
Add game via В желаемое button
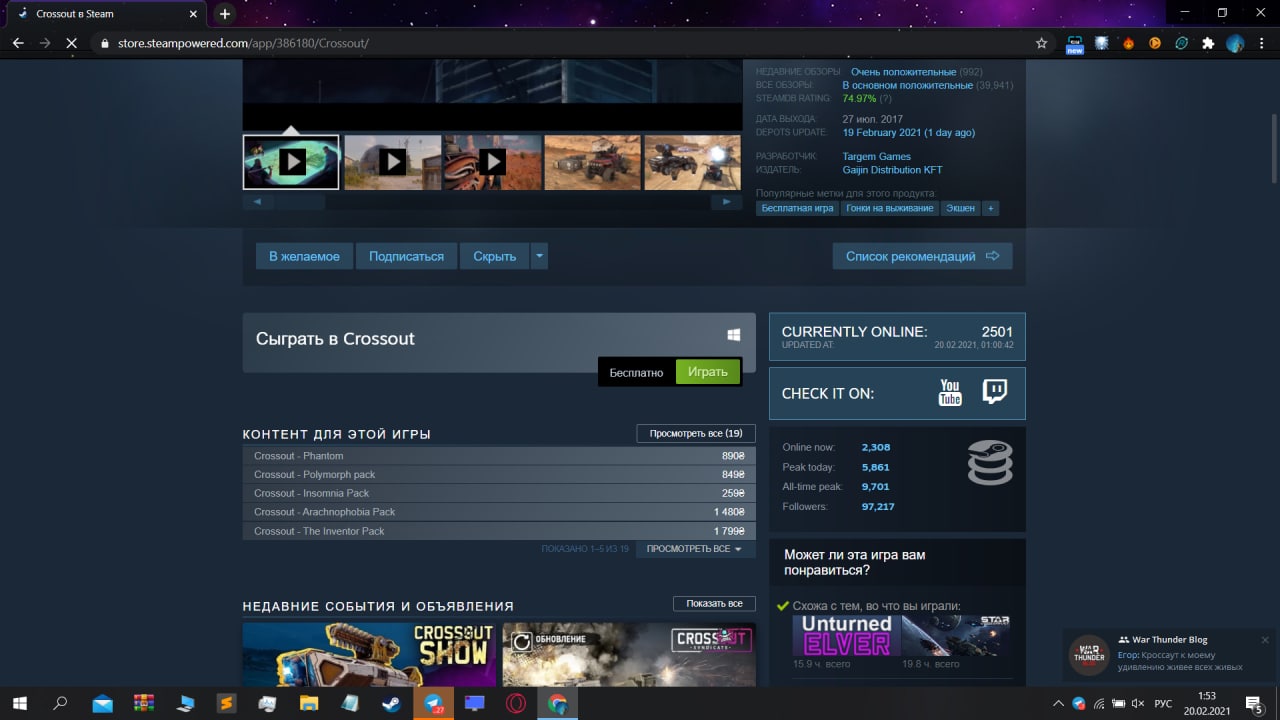(x=304, y=256)
